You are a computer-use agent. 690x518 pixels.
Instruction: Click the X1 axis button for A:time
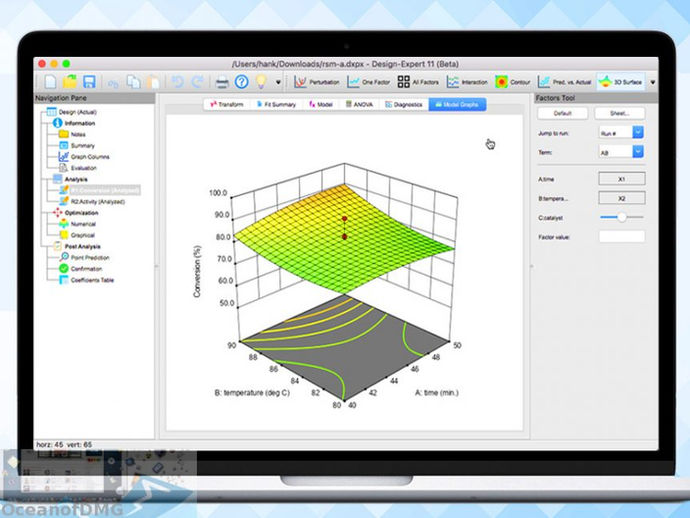[622, 179]
